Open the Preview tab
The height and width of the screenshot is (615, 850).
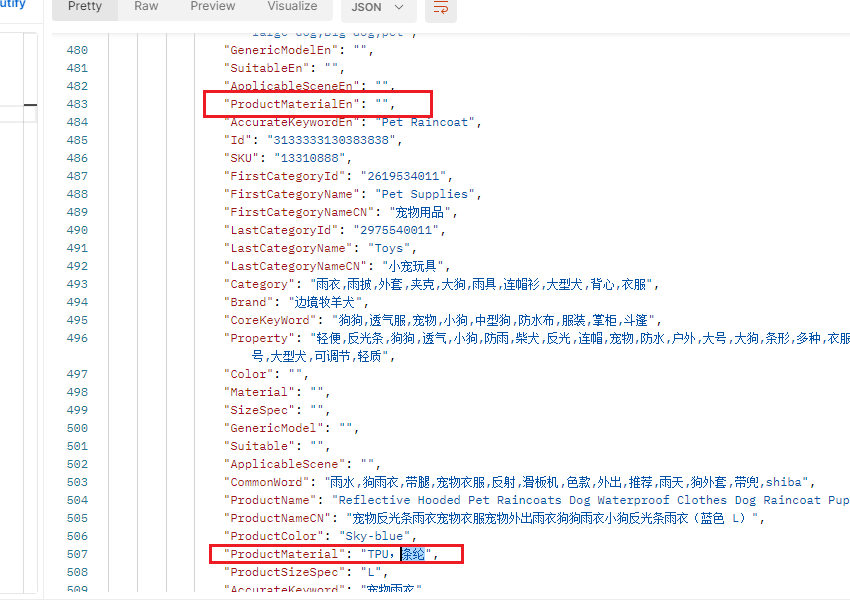(212, 7)
